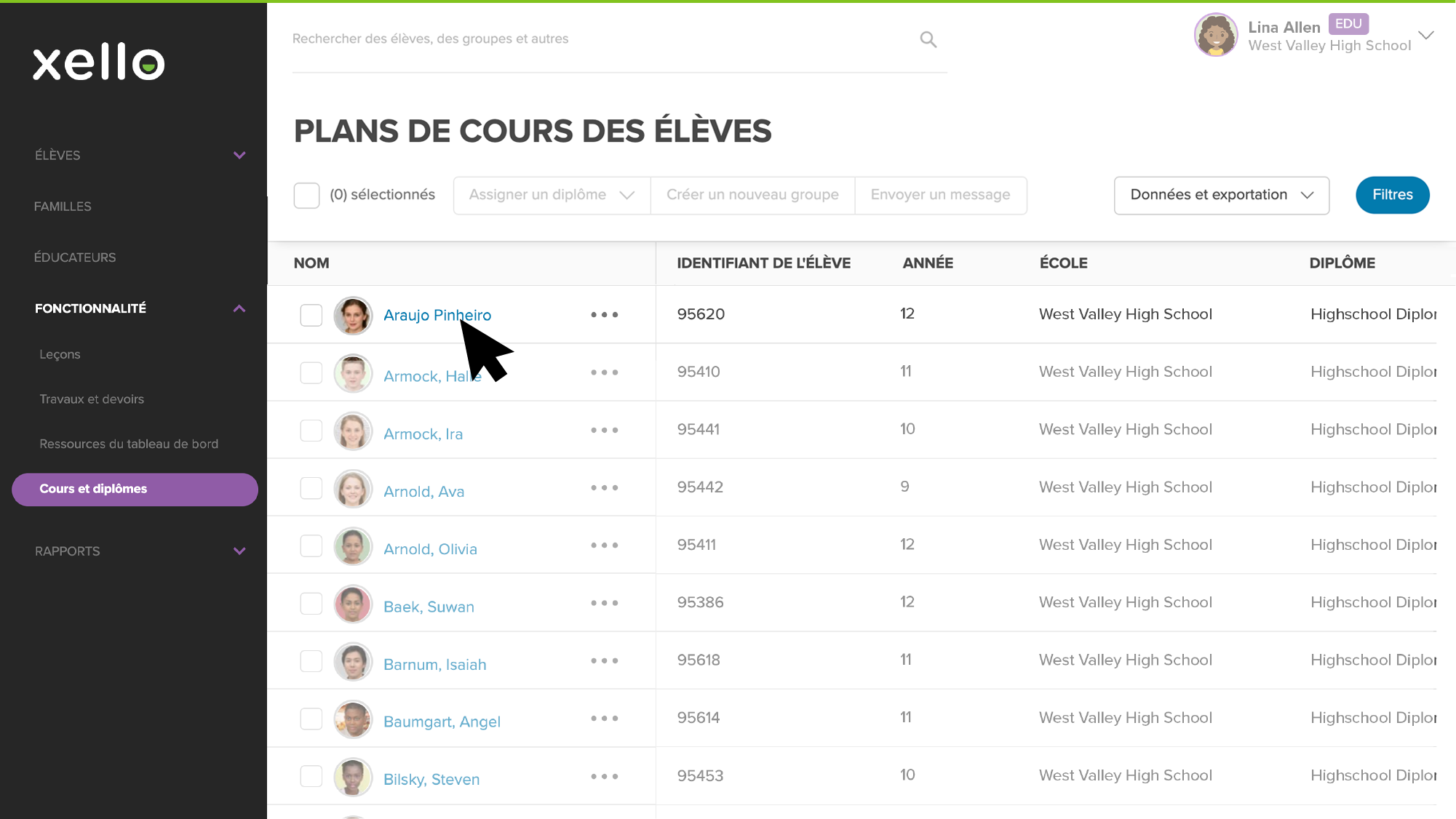Click Arnold, Ava's profile photo
This screenshot has width=1456, height=819.
tap(353, 489)
